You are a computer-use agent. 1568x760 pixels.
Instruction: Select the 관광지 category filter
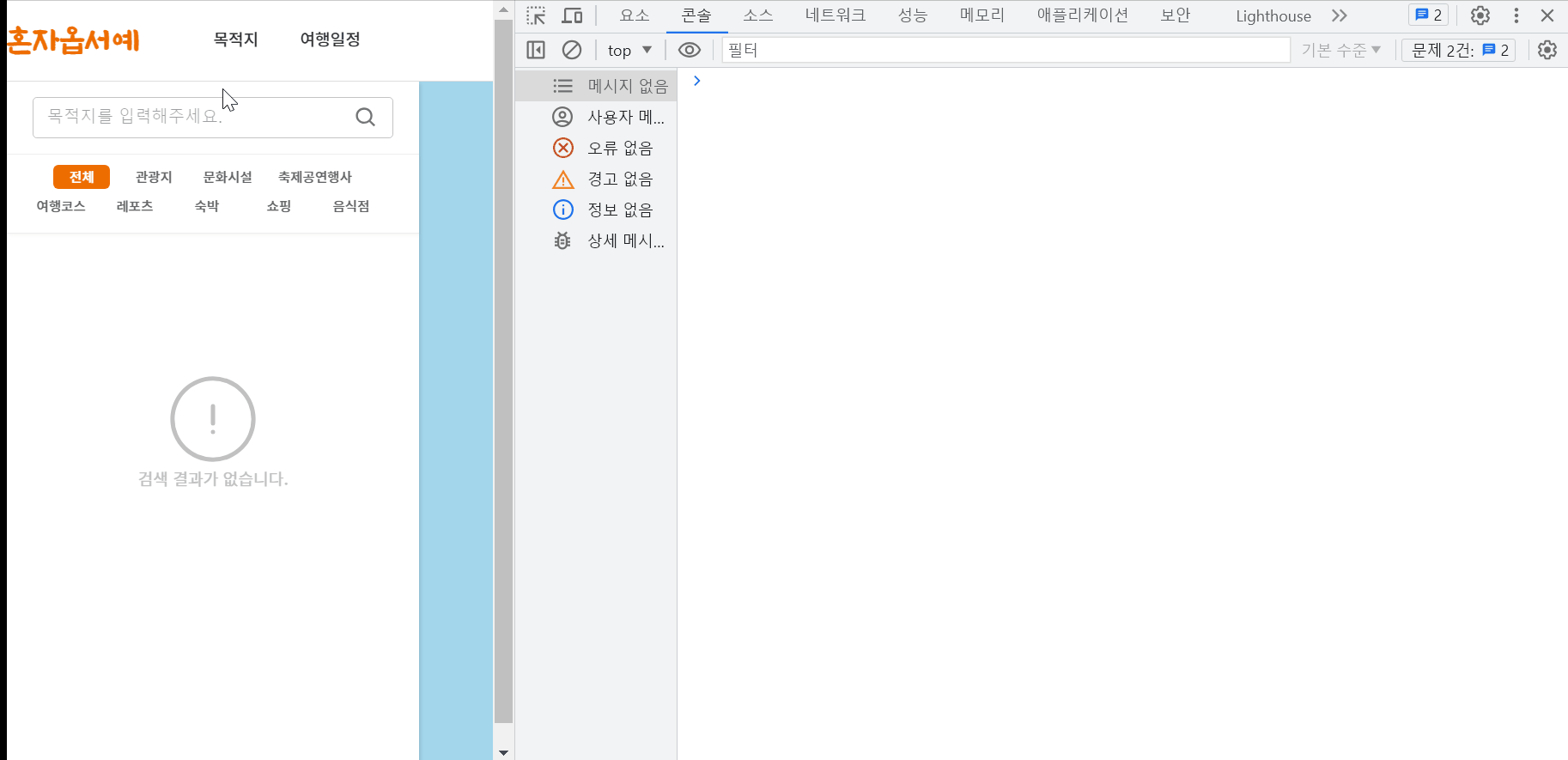click(154, 177)
